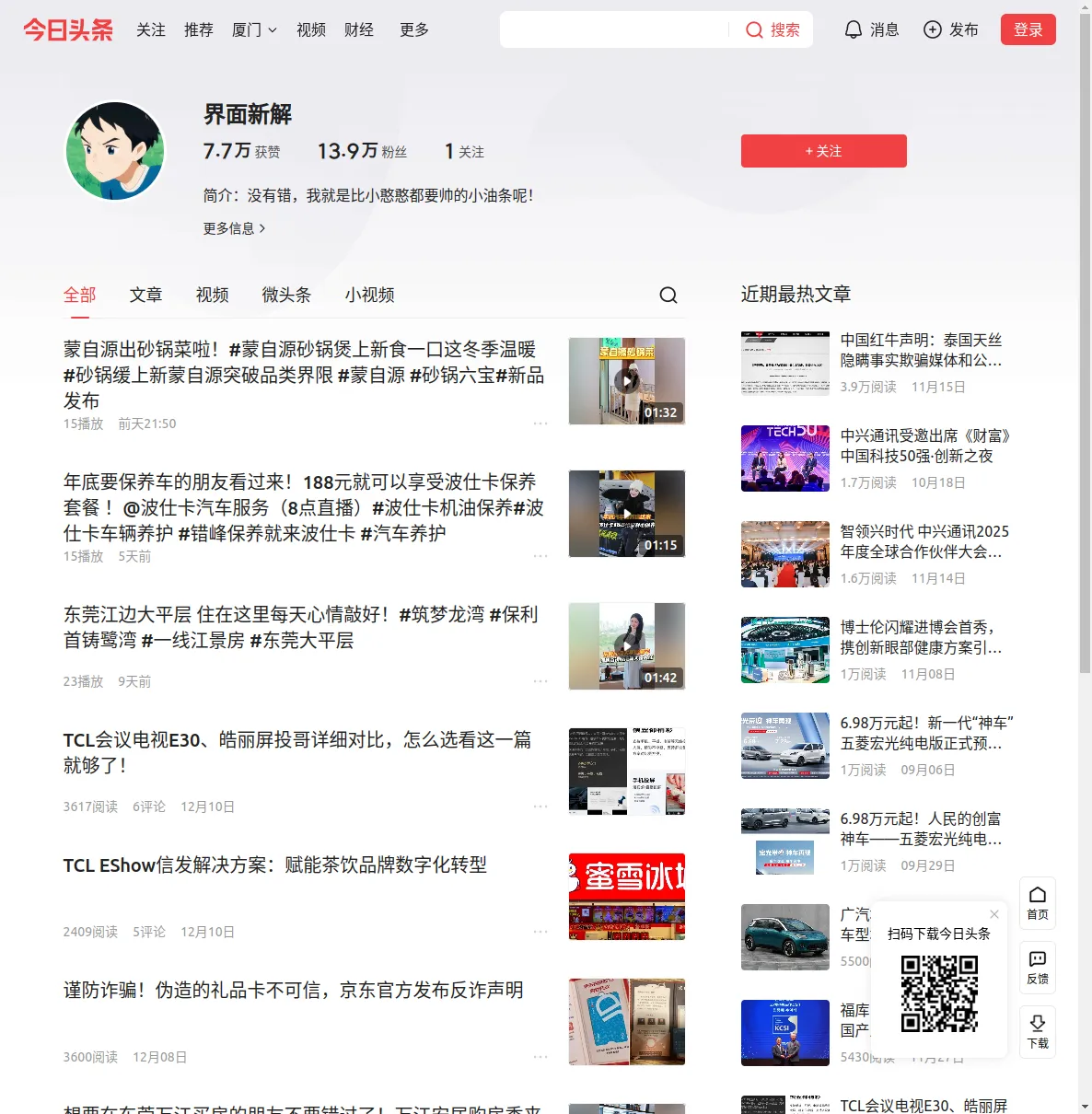Open hot article 中国红牛声明
Image resolution: width=1092 pixels, height=1114 pixels.
point(922,350)
